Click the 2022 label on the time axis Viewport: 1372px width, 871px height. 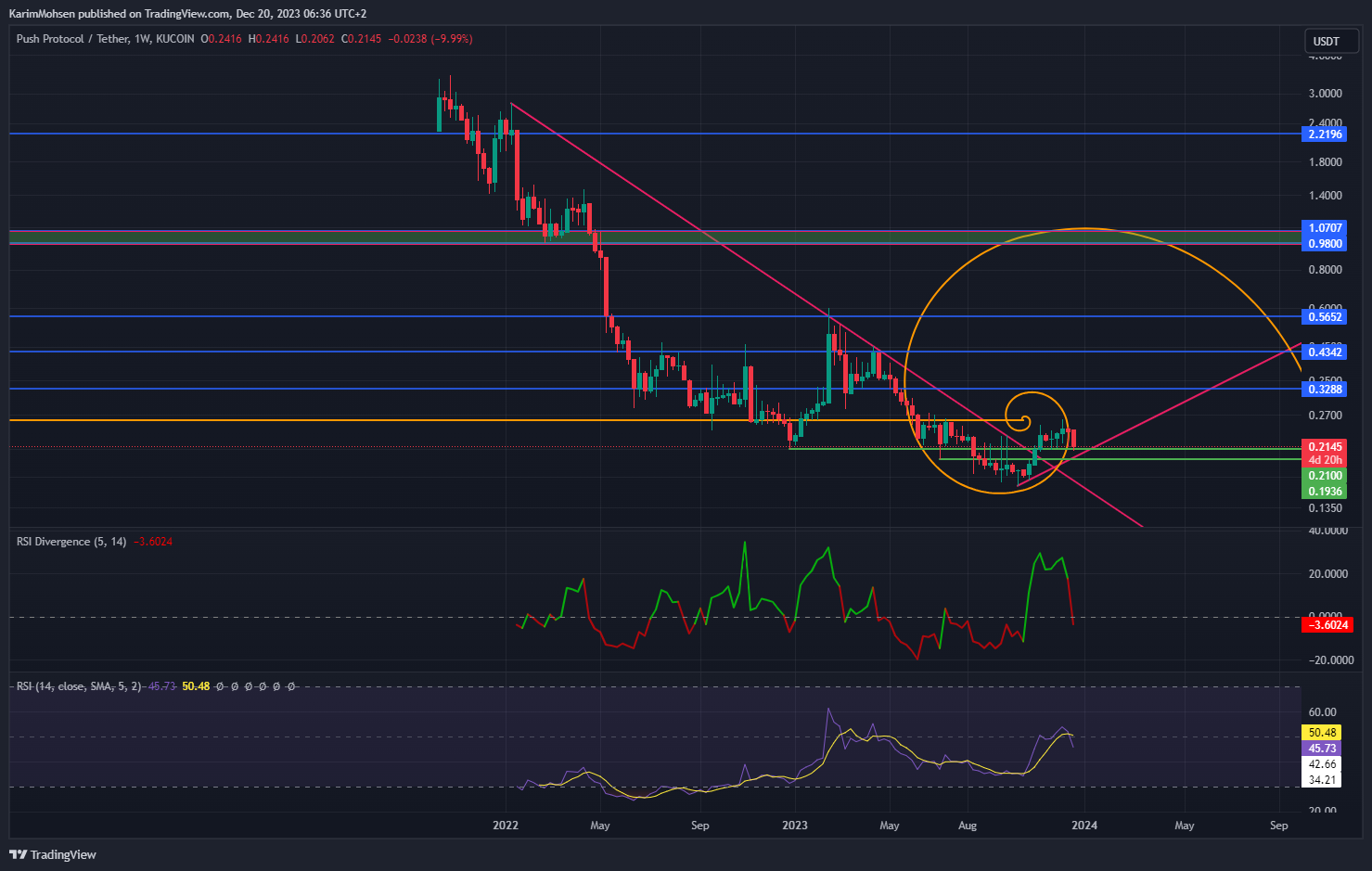506,826
